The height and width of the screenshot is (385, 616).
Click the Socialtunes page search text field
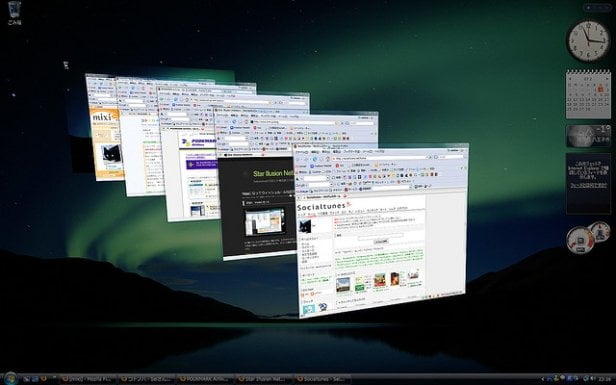click(380, 236)
